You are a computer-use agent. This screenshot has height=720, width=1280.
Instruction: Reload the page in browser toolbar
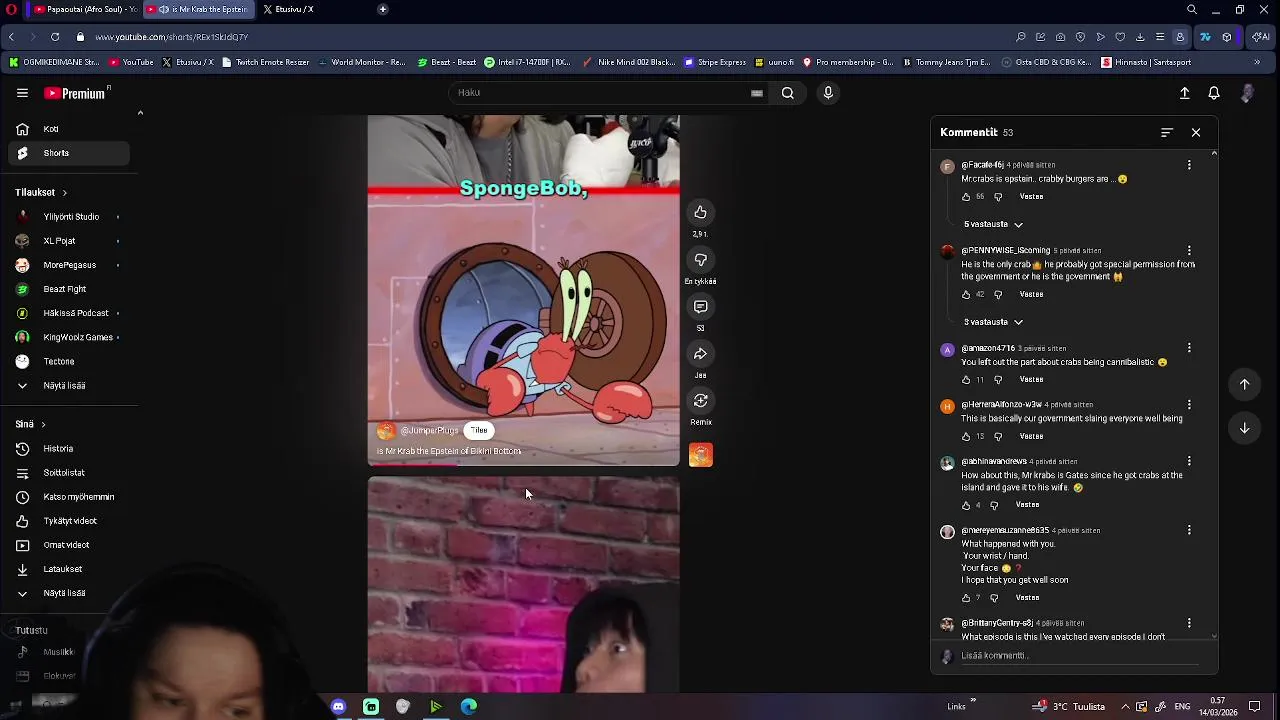pos(55,37)
